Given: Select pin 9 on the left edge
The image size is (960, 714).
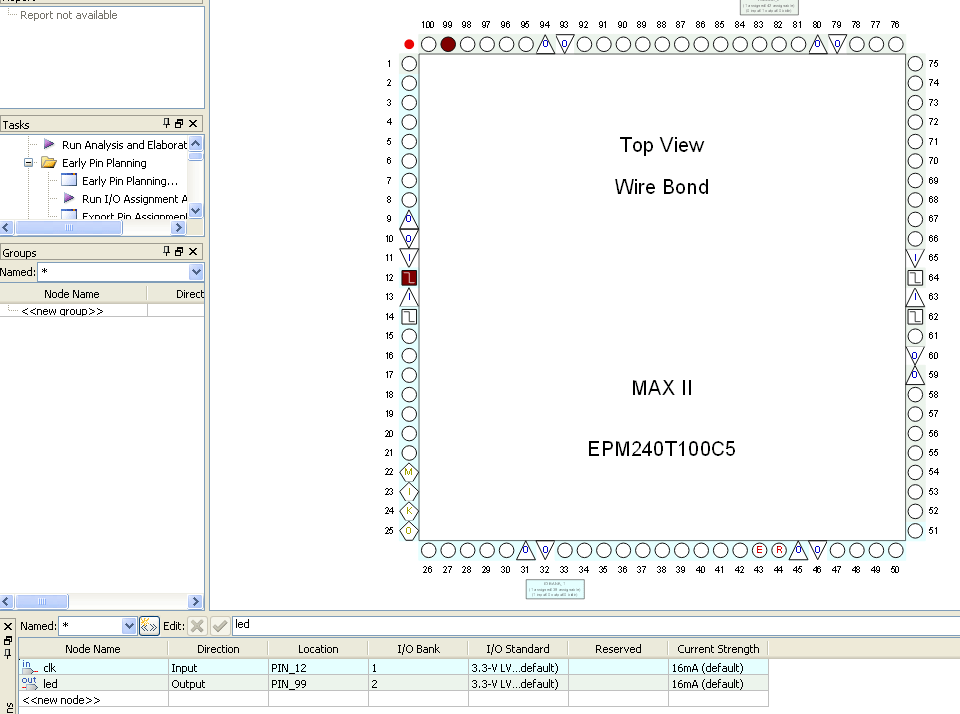Looking at the screenshot, I should point(409,219).
